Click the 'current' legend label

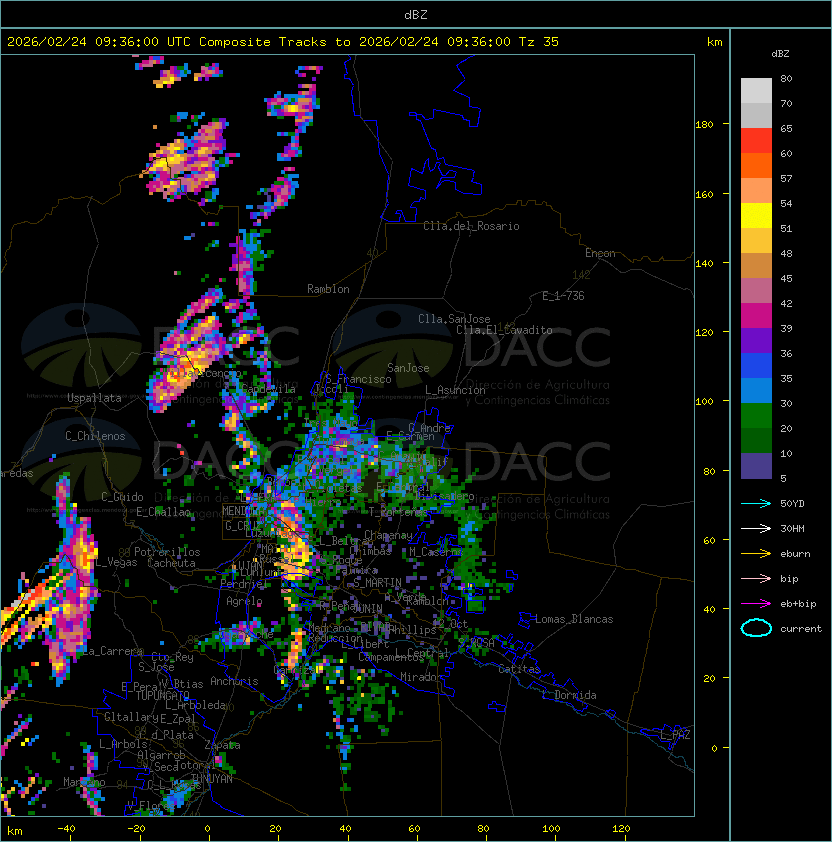801,629
